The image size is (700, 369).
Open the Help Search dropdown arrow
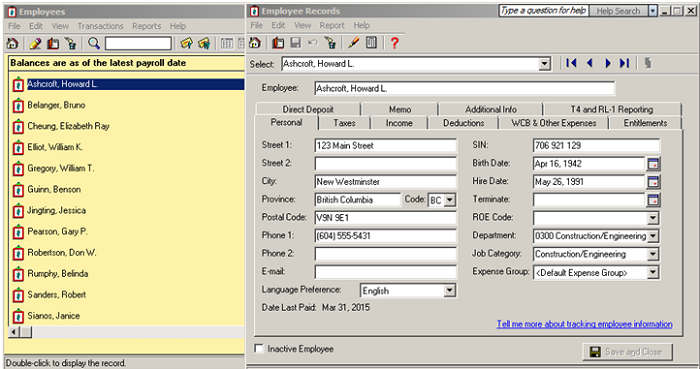(x=653, y=11)
